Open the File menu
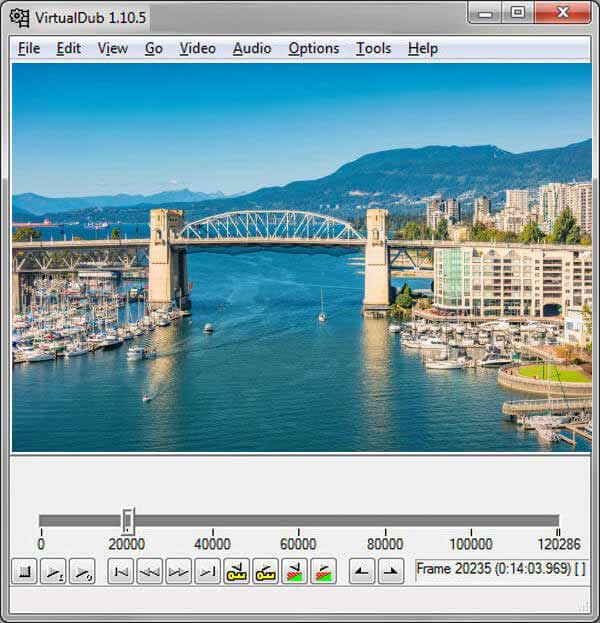600x623 pixels. click(29, 48)
